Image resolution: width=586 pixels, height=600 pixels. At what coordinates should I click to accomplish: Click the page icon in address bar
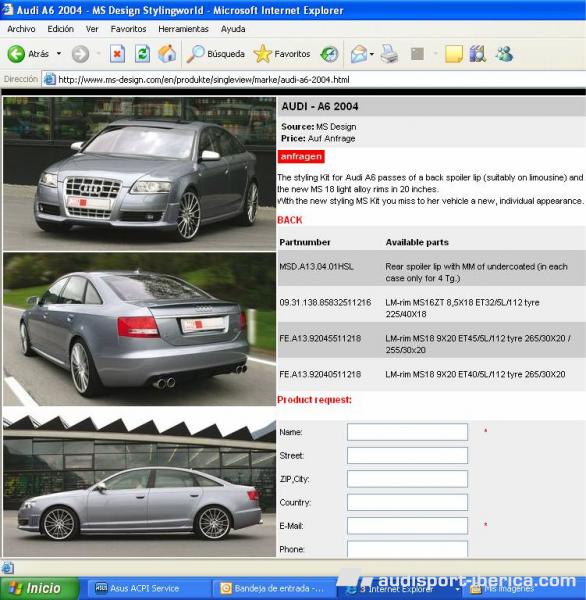coord(50,80)
